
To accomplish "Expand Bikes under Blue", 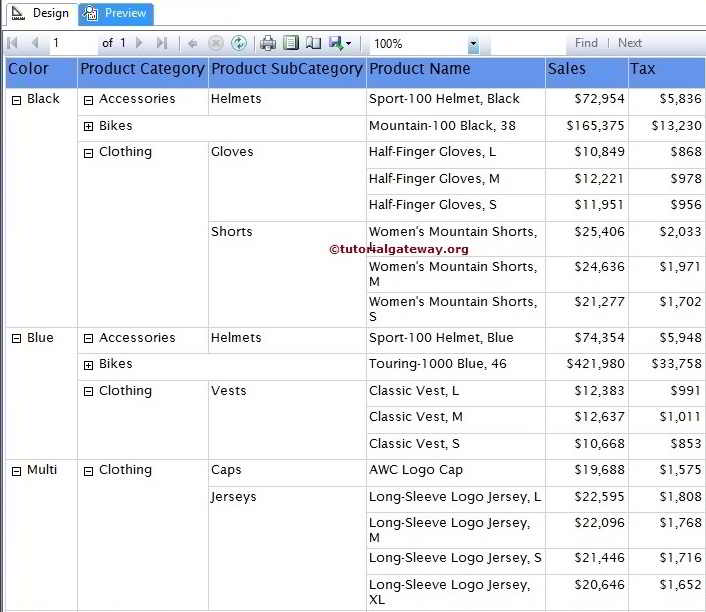I will pyautogui.click(x=88, y=365).
